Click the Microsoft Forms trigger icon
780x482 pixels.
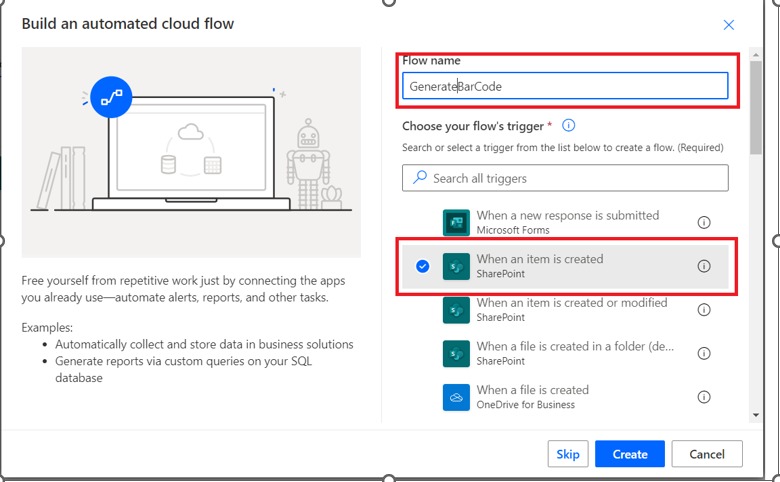456,222
